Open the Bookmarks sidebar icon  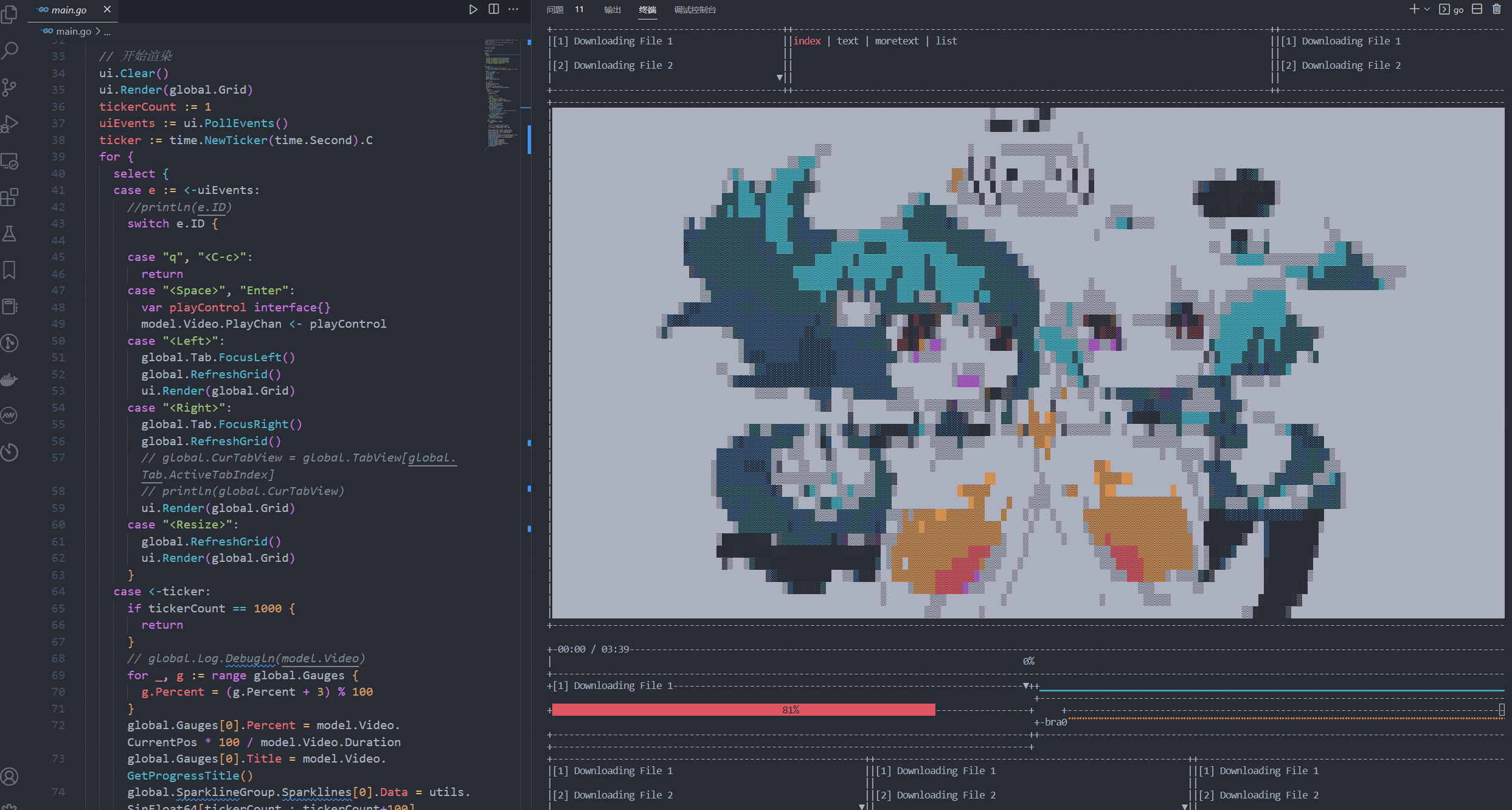9,270
